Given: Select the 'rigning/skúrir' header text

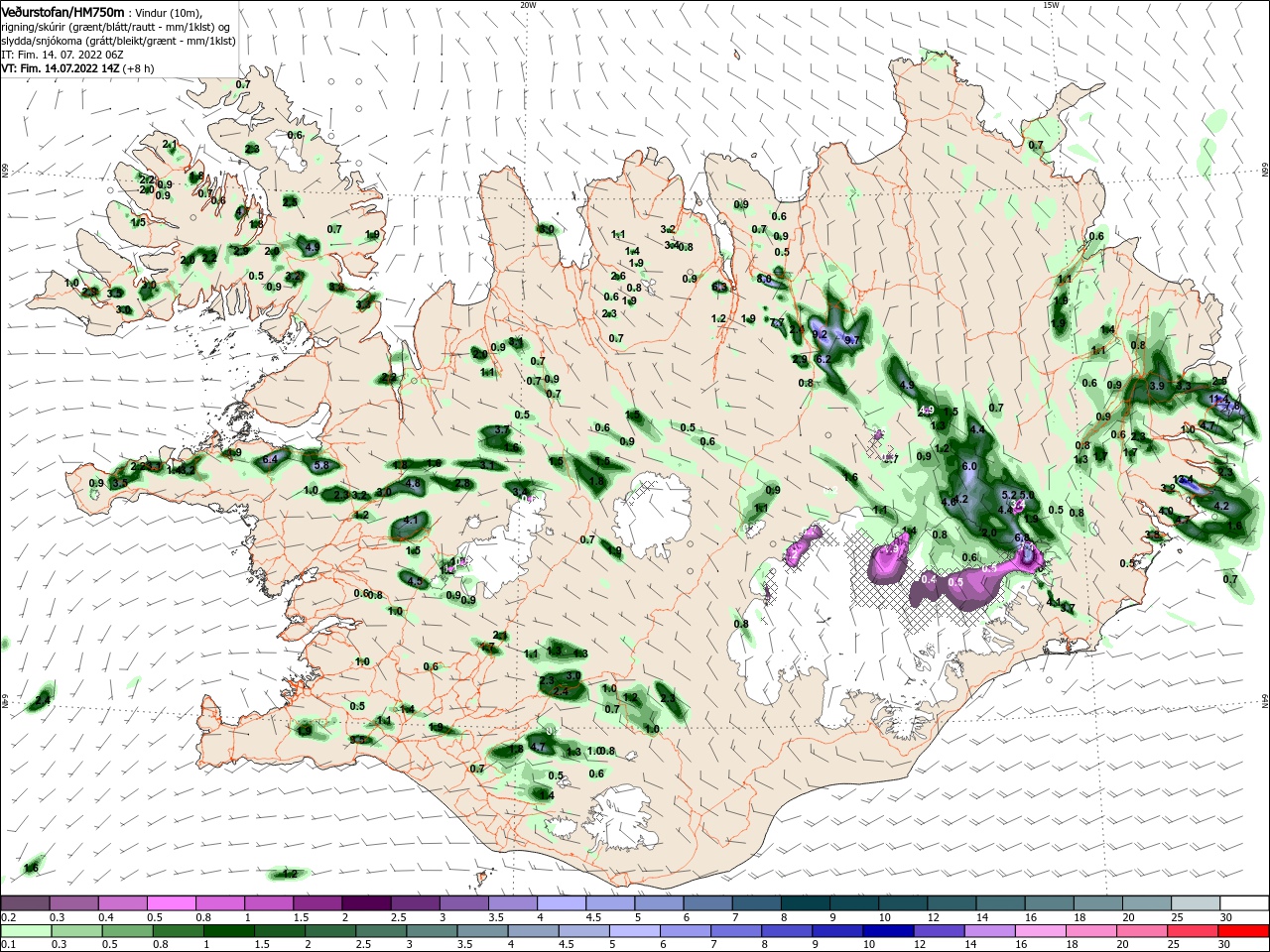Looking at the screenshot, I should 35,27.
